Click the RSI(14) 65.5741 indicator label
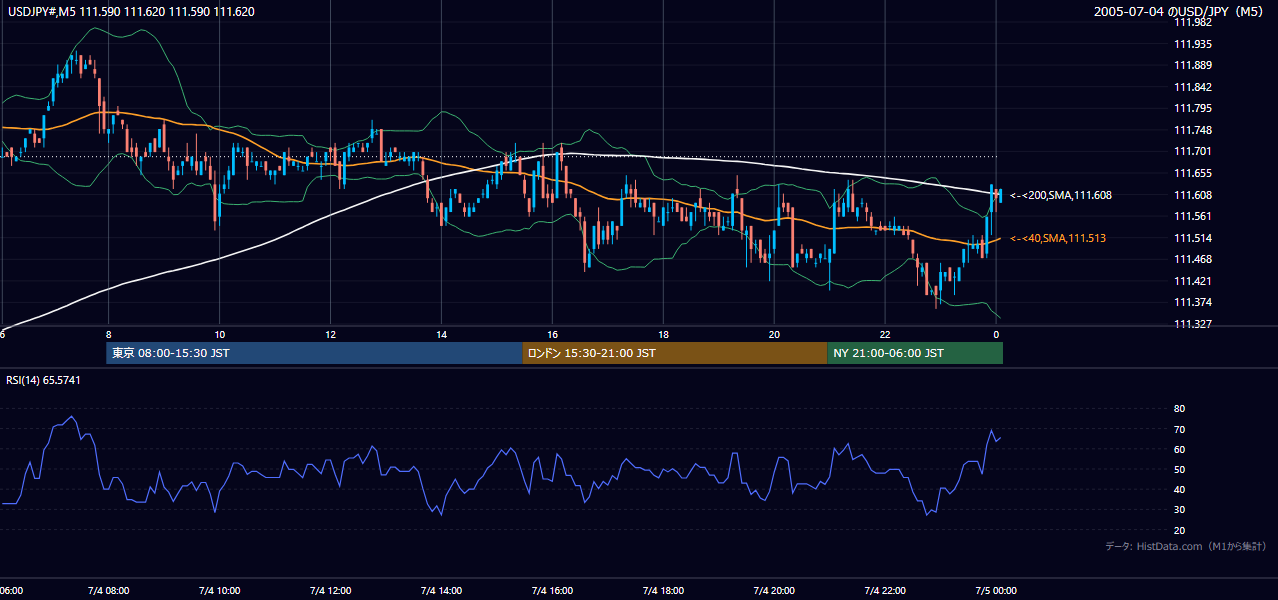1278x600 pixels. [43, 380]
